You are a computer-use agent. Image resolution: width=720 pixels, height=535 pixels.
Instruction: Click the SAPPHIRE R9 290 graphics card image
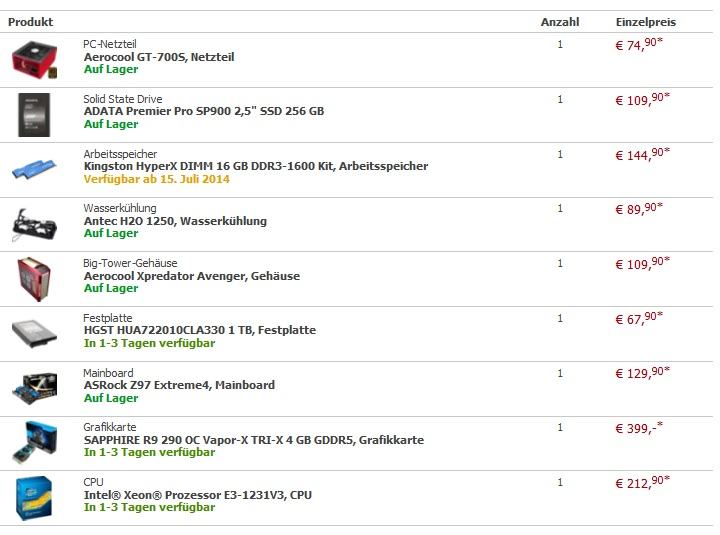(35, 441)
